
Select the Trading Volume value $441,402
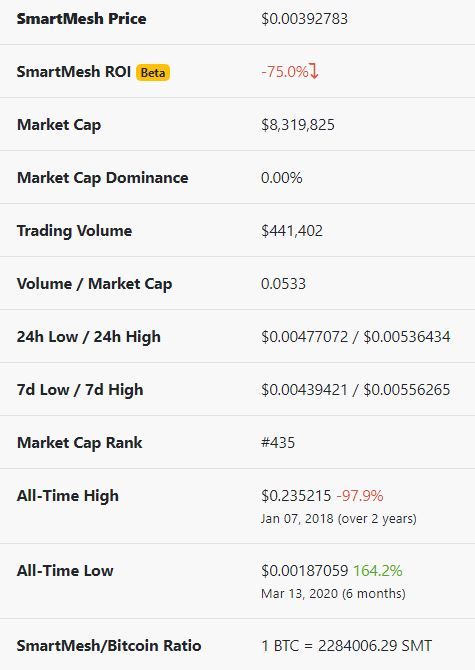pyautogui.click(x=292, y=231)
